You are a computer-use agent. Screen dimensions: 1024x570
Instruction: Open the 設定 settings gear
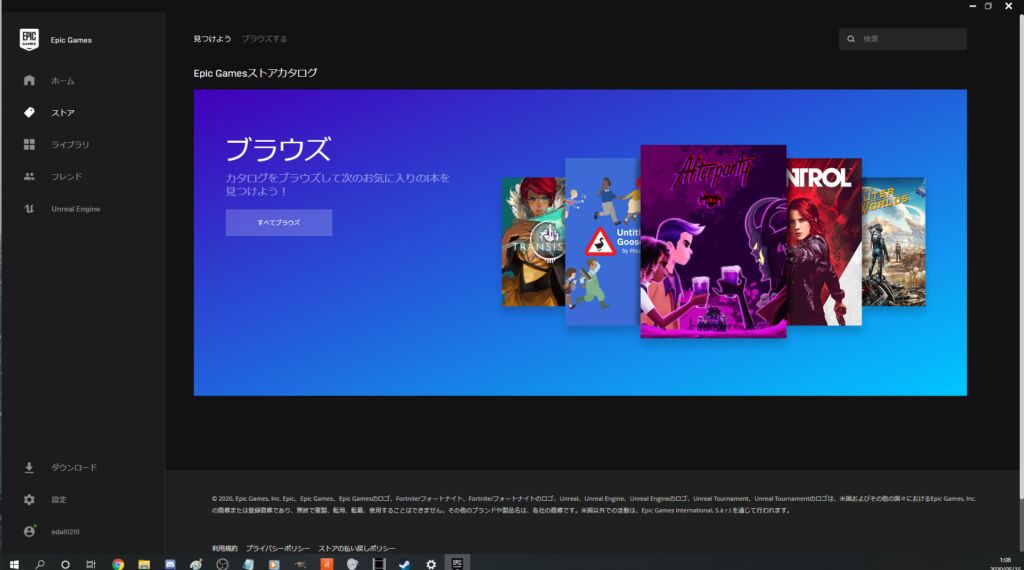tap(29, 499)
